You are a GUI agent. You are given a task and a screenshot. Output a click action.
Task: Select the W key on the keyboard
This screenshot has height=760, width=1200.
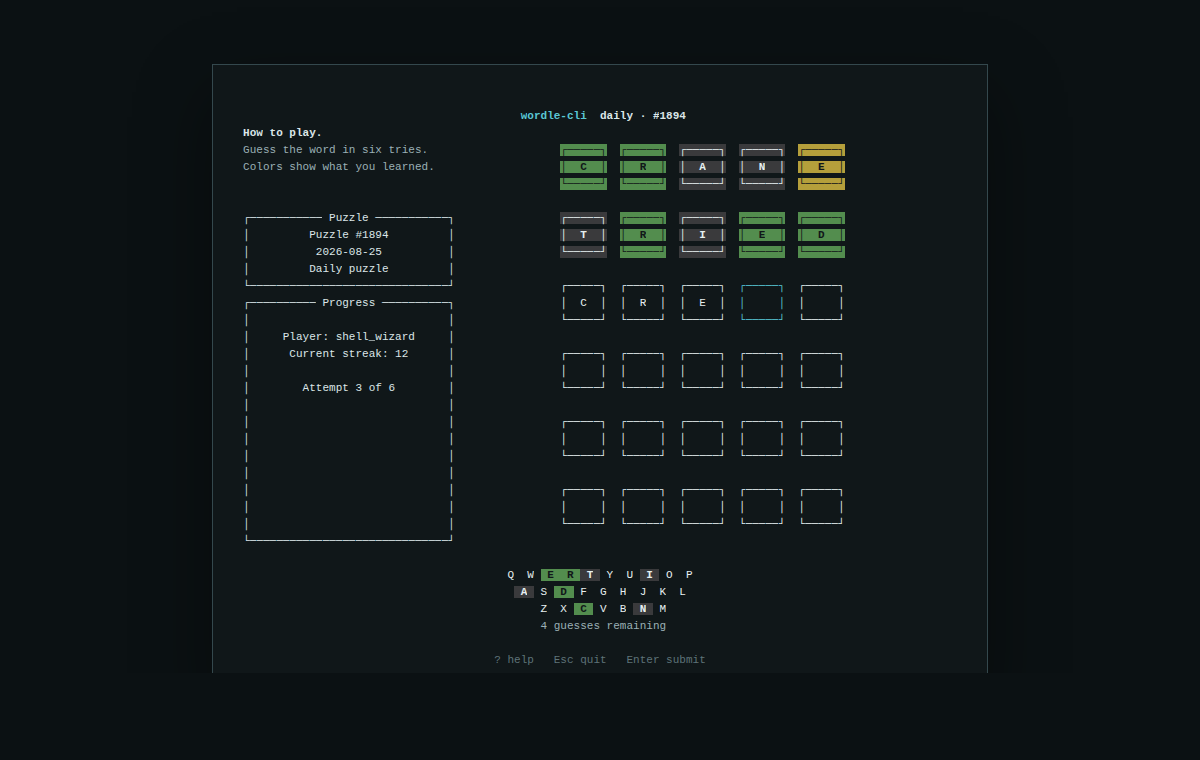(530, 575)
